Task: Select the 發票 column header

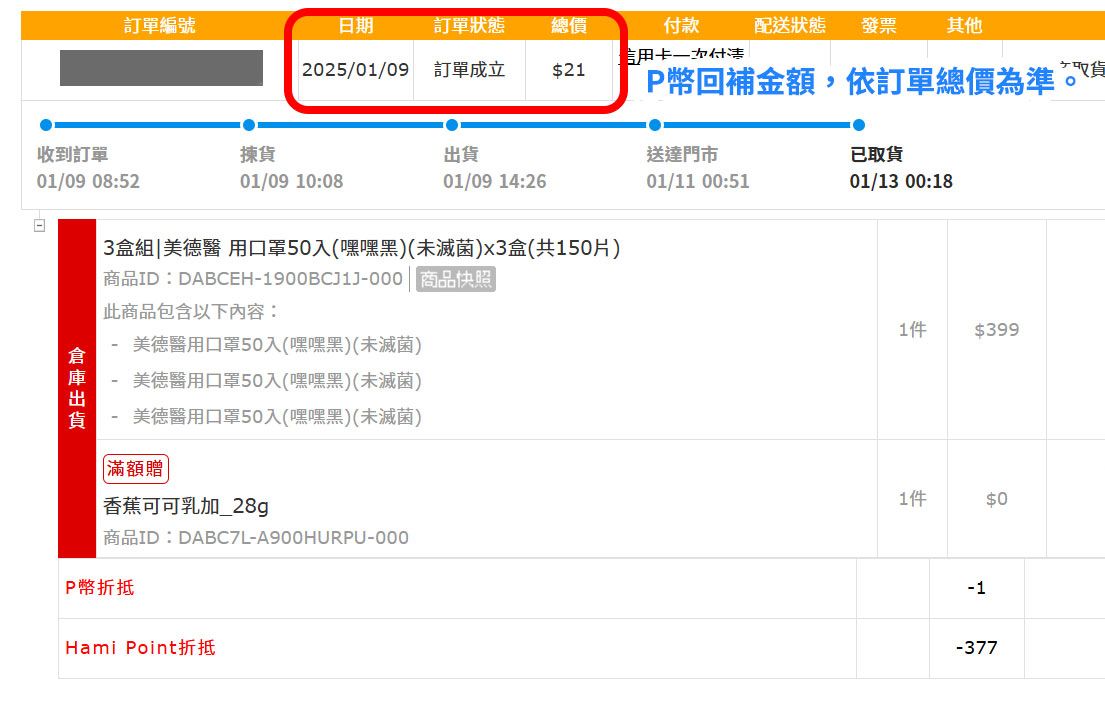Action: [877, 26]
